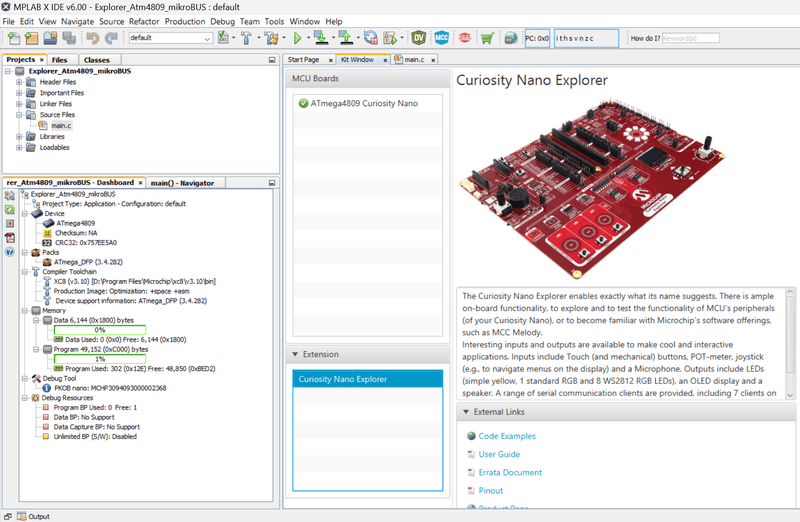This screenshot has width=800, height=522.
Task: Switch to the Files tab
Action: (59, 60)
